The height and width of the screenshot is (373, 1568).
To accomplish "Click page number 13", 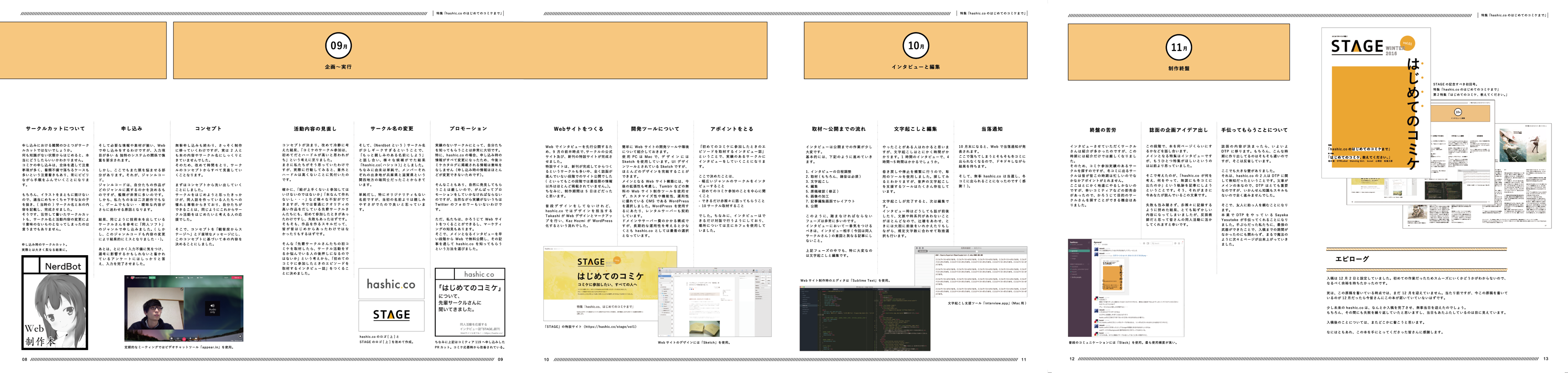I will (x=1546, y=359).
